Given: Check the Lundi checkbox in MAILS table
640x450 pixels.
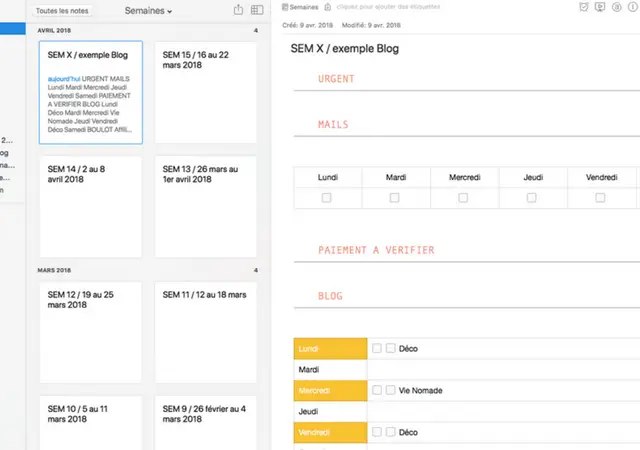Looking at the screenshot, I should point(327,198).
